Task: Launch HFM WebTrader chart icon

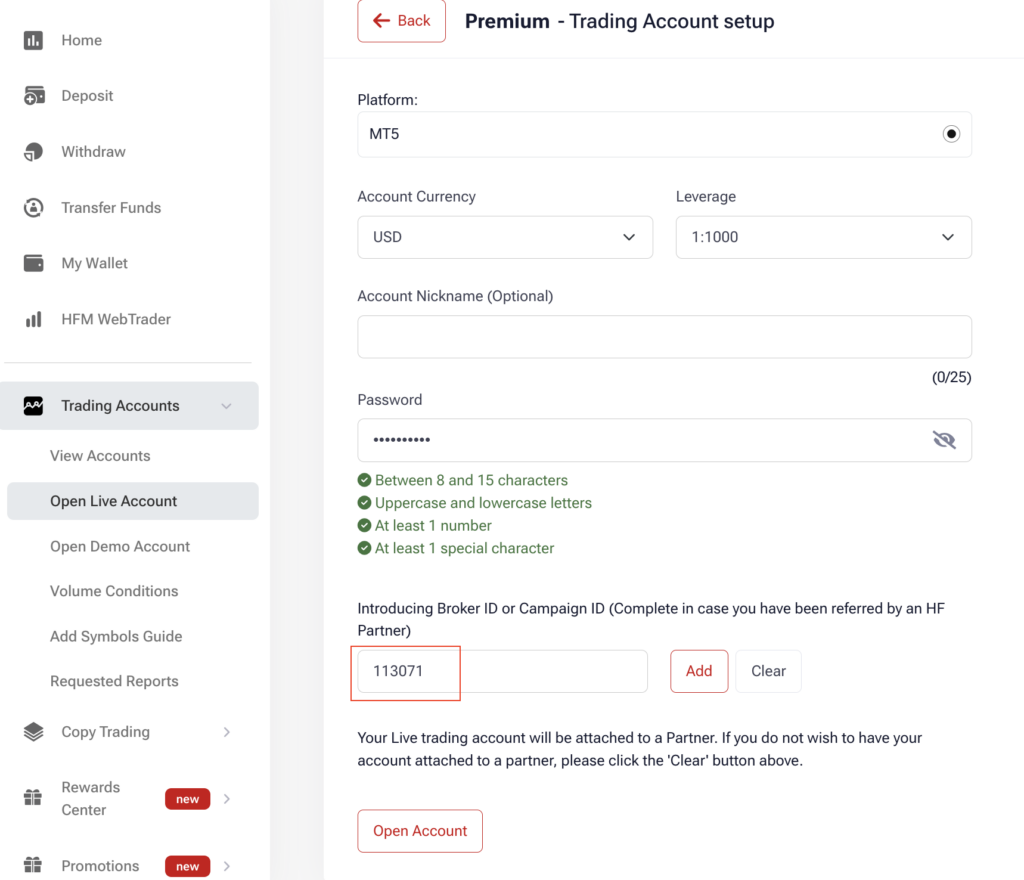Action: (33, 319)
